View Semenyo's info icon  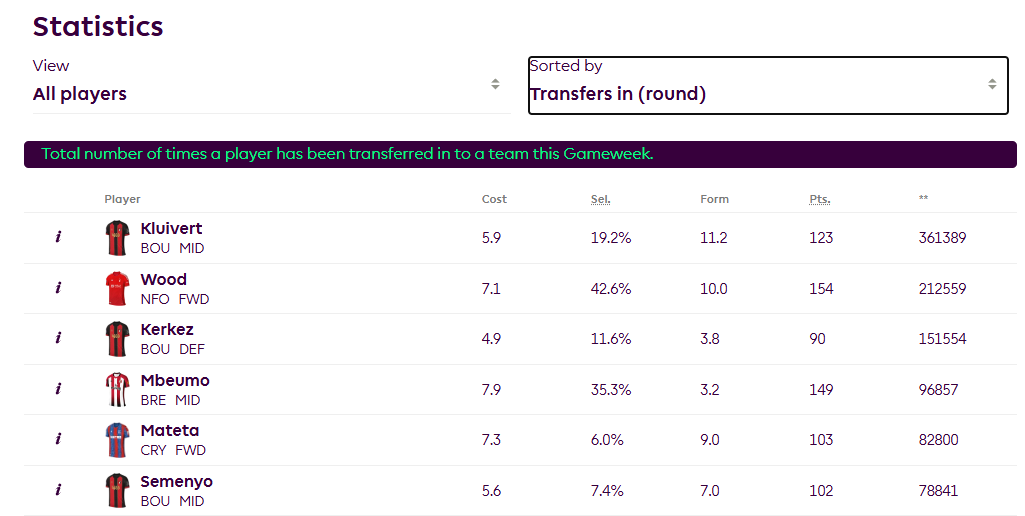tap(58, 490)
